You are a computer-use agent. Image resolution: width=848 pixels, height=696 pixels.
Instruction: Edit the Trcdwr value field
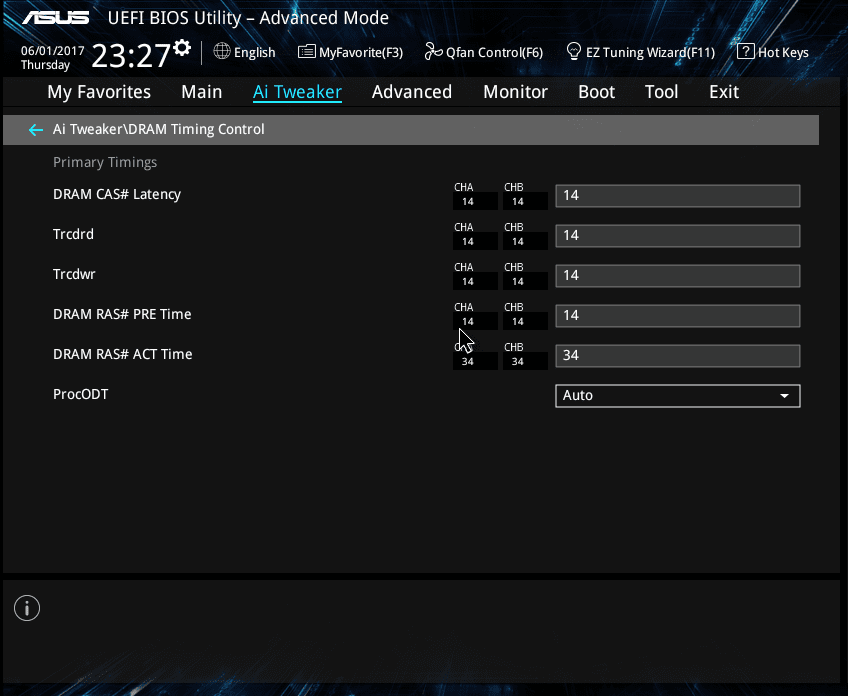[678, 276]
